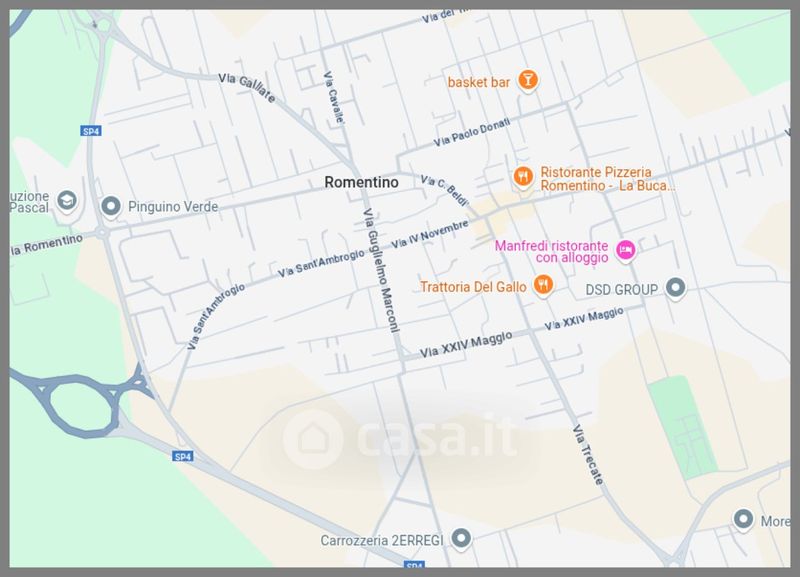Click the Trattoria Del Gallo text label
This screenshot has width=800, height=577.
click(x=473, y=287)
